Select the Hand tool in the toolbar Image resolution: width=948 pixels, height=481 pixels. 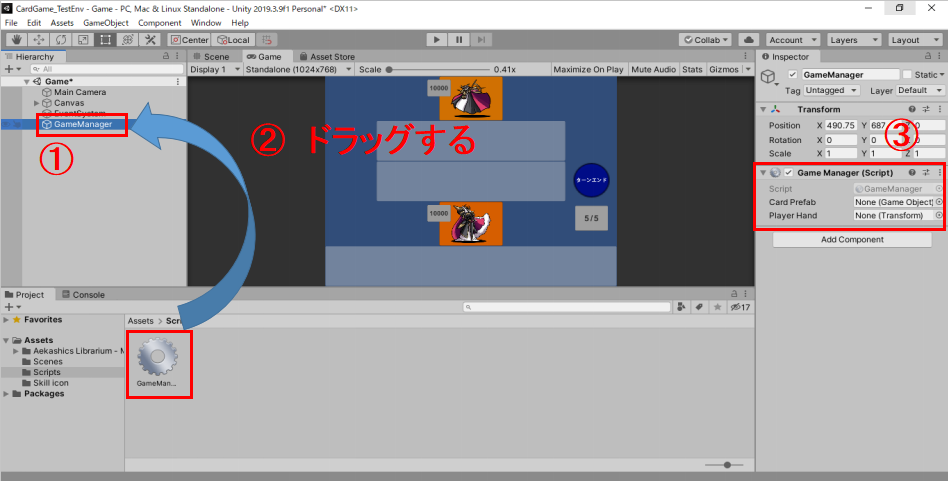pyautogui.click(x=16, y=40)
